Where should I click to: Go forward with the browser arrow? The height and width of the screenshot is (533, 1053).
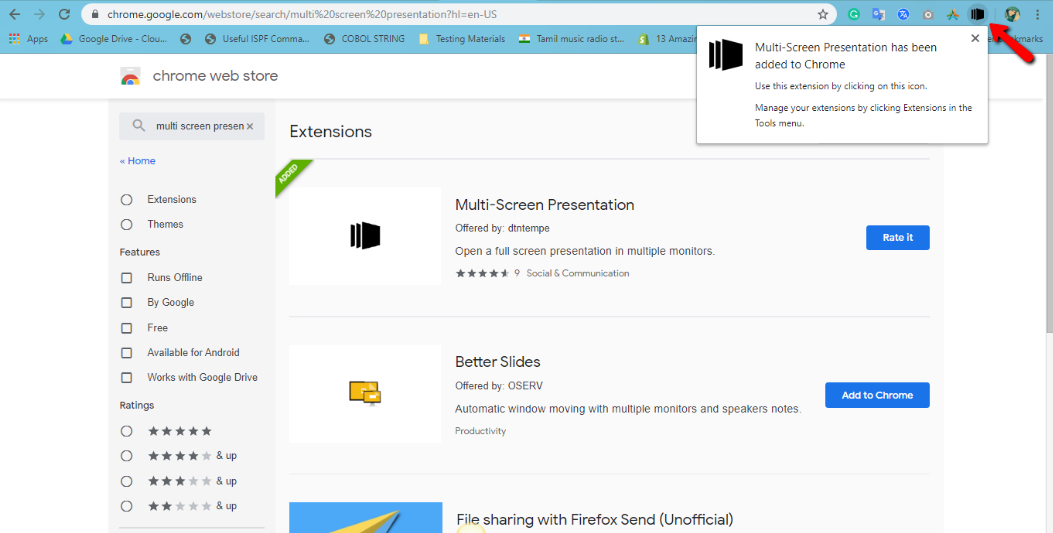click(x=40, y=14)
